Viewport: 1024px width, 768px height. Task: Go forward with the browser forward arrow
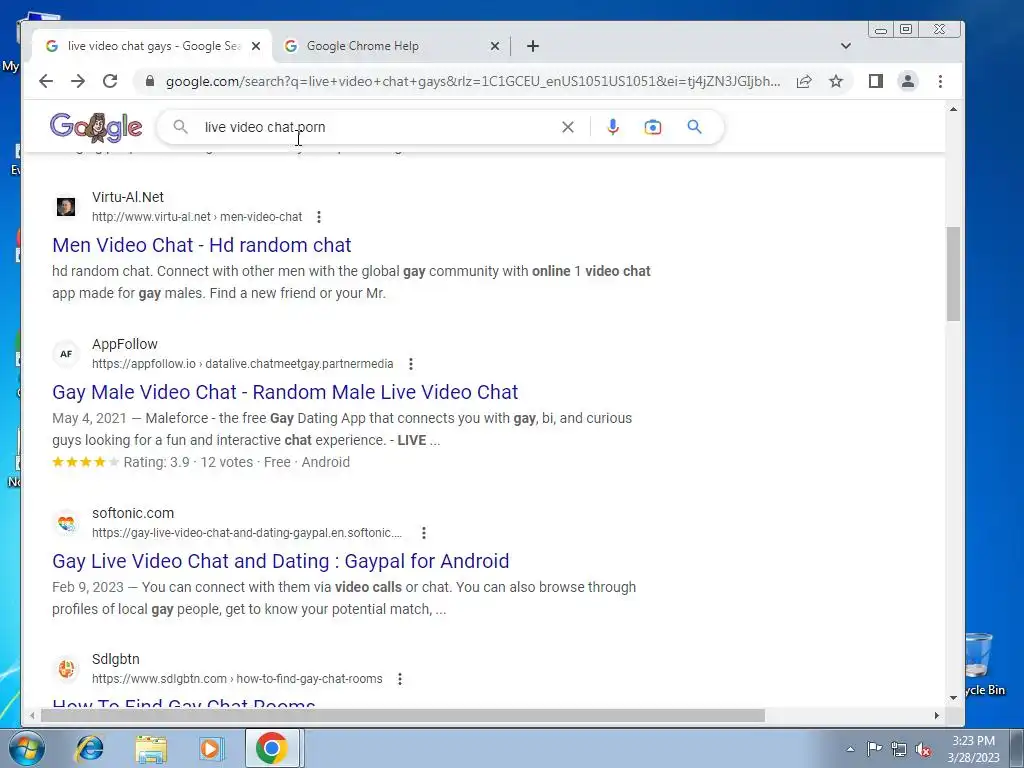(78, 81)
